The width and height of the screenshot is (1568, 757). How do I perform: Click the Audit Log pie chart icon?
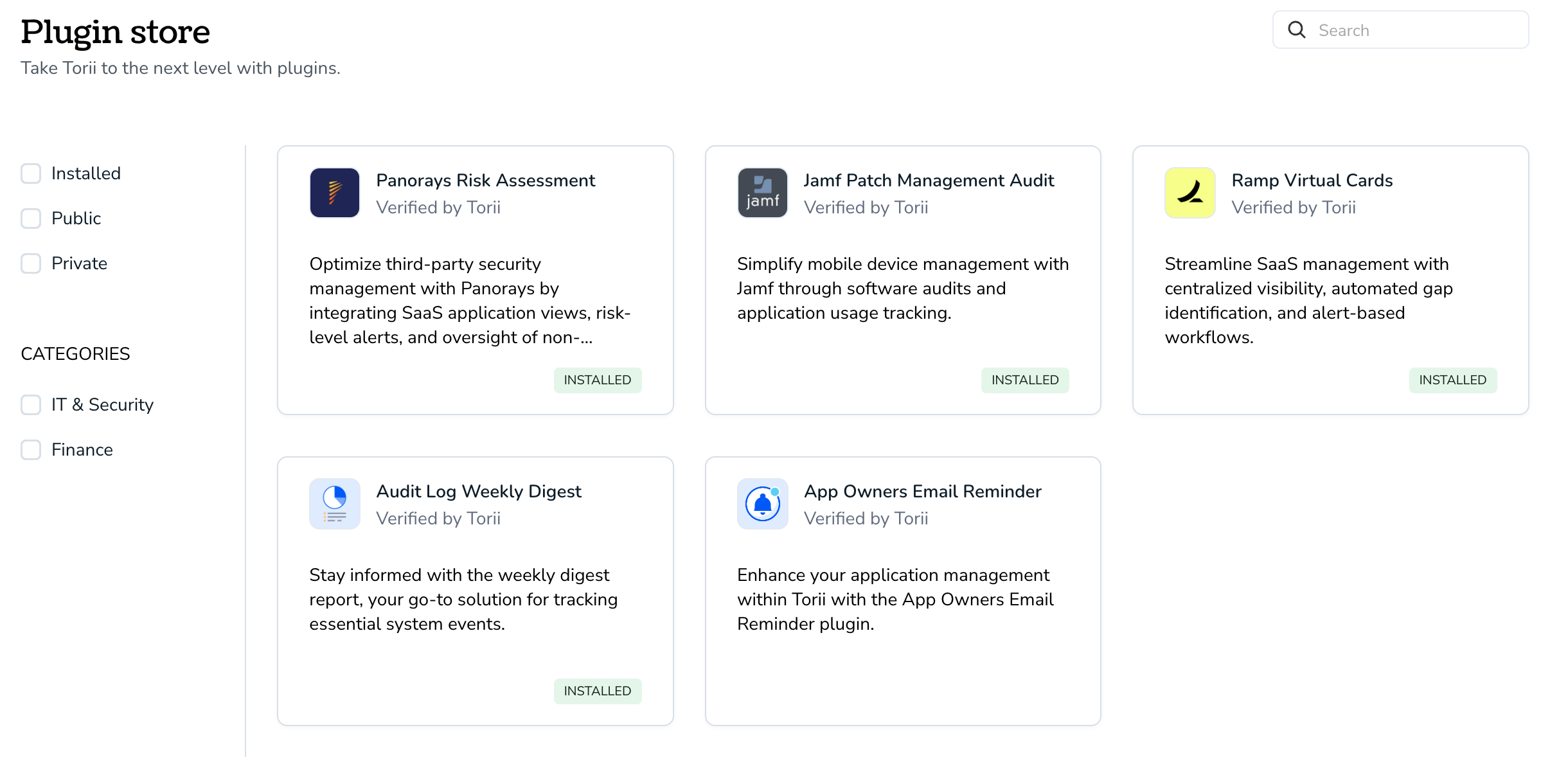tap(334, 504)
